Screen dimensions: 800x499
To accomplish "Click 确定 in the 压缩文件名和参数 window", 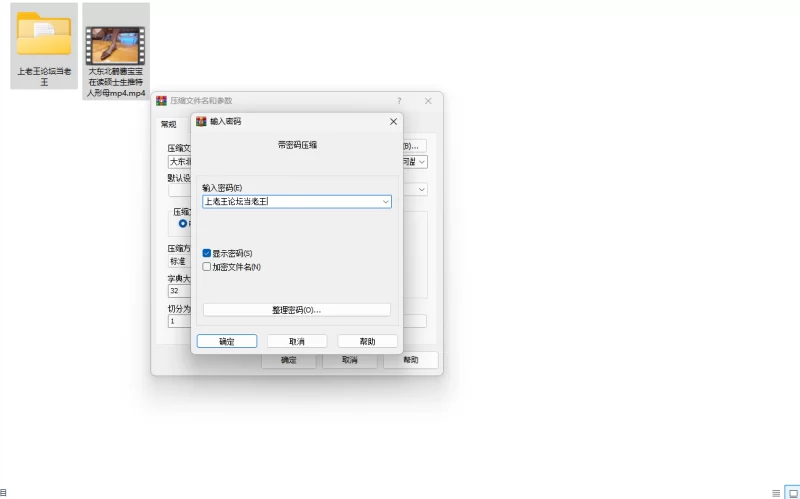I will point(289,360).
